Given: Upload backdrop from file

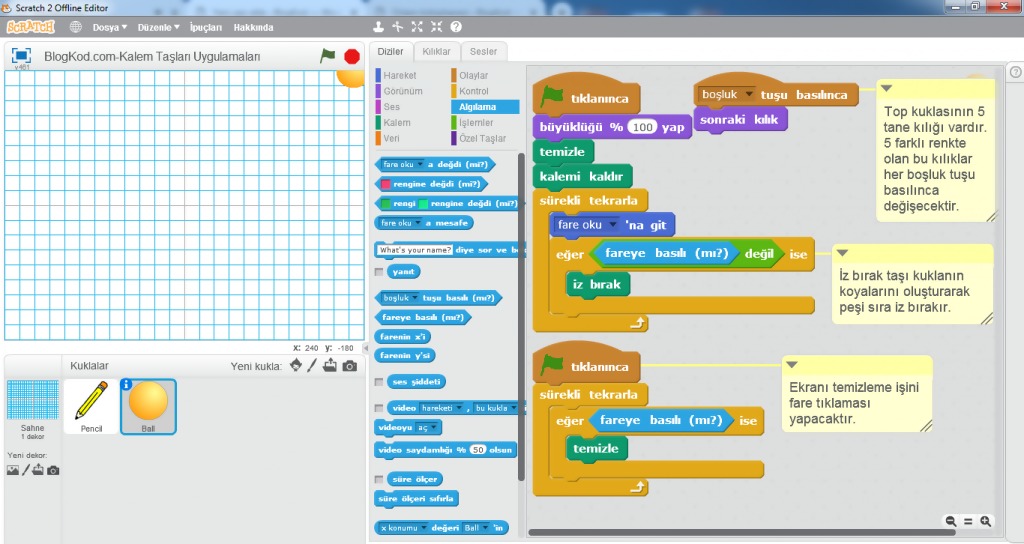Looking at the screenshot, I should 39,470.
